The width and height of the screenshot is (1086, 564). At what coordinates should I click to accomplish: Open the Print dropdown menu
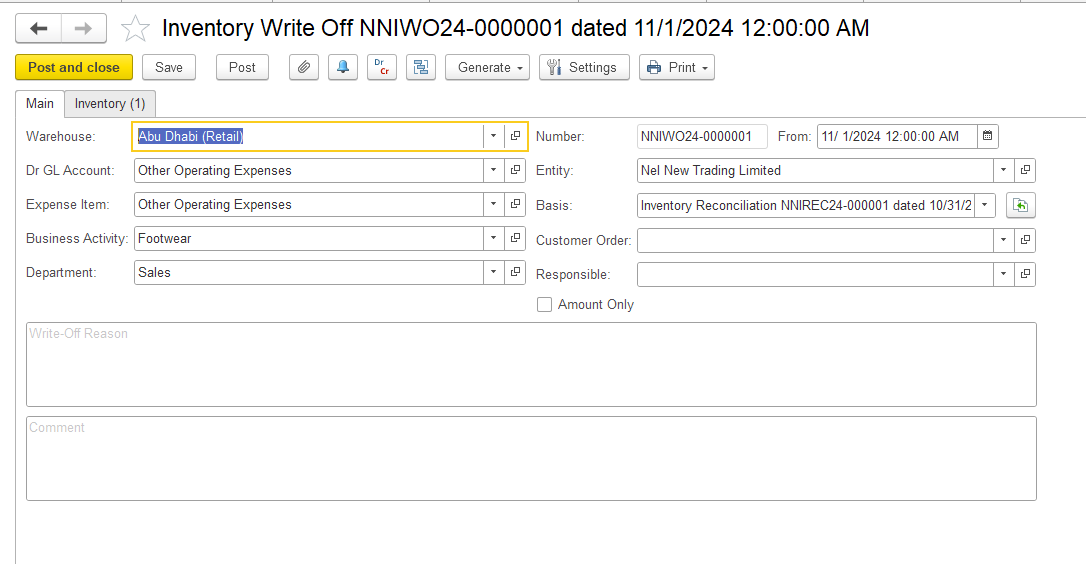(x=677, y=68)
